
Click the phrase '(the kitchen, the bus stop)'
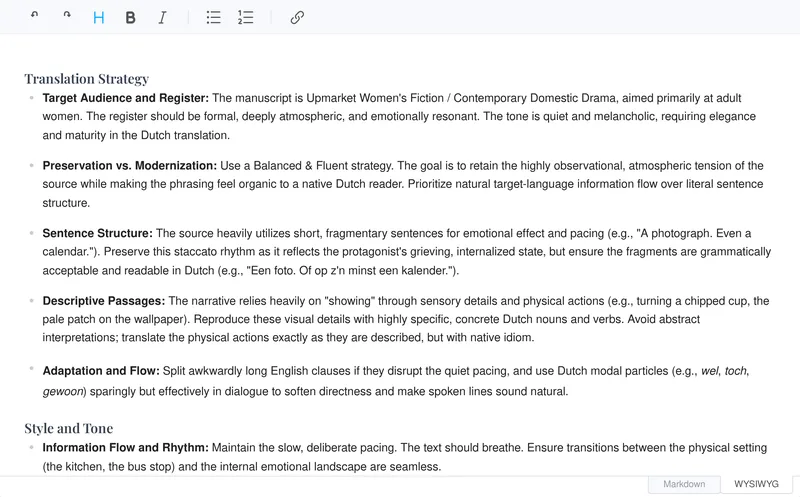click(109, 467)
